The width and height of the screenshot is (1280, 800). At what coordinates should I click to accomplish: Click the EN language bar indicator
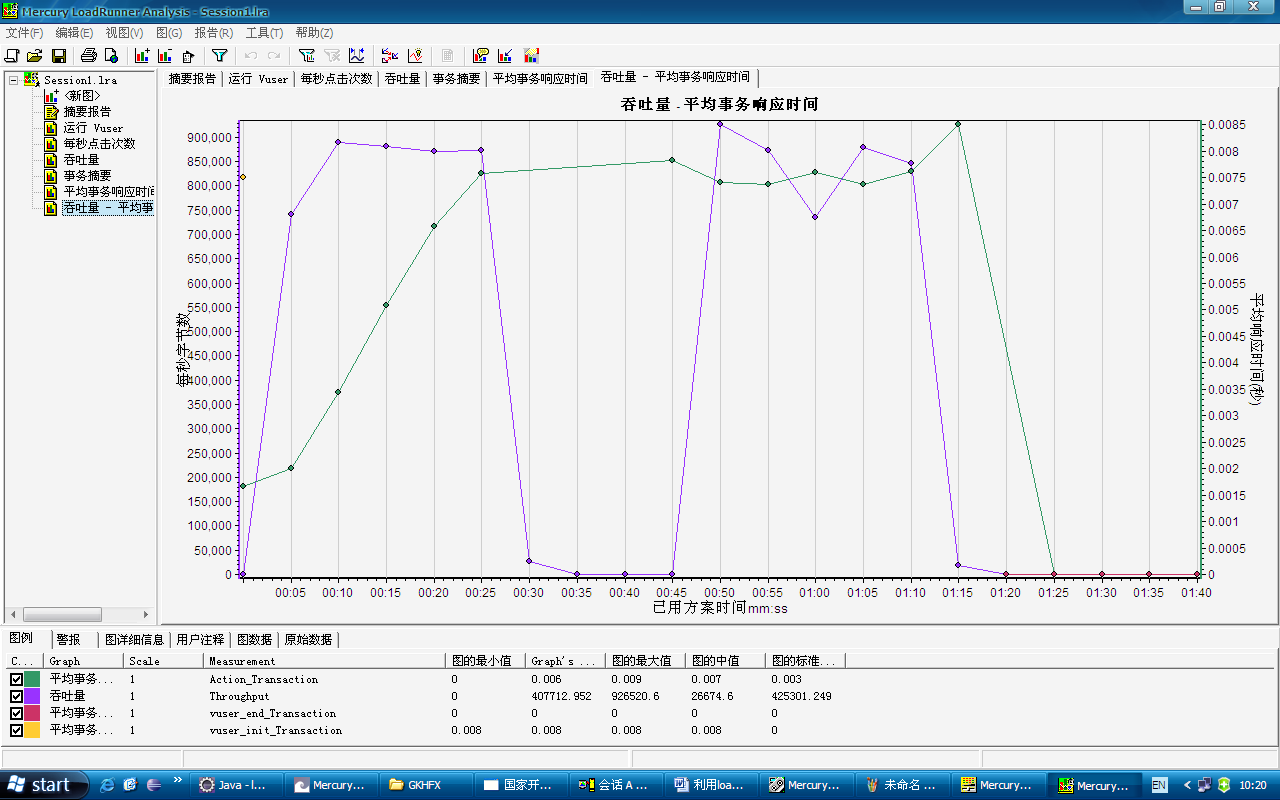coord(1159,785)
